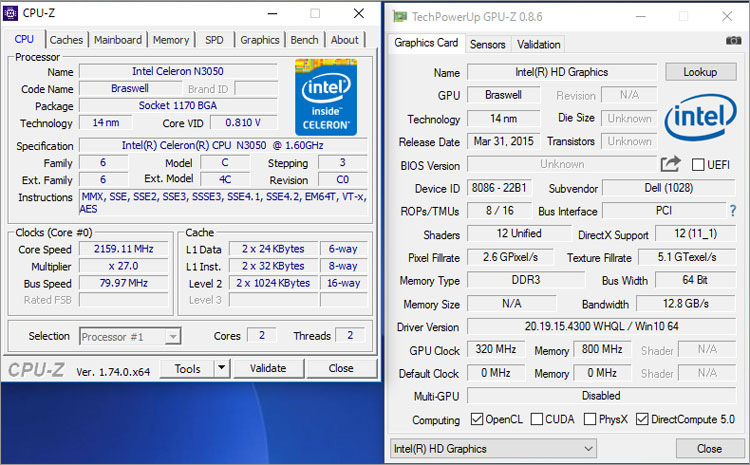Click the Tools button in CPU-Z

[187, 368]
